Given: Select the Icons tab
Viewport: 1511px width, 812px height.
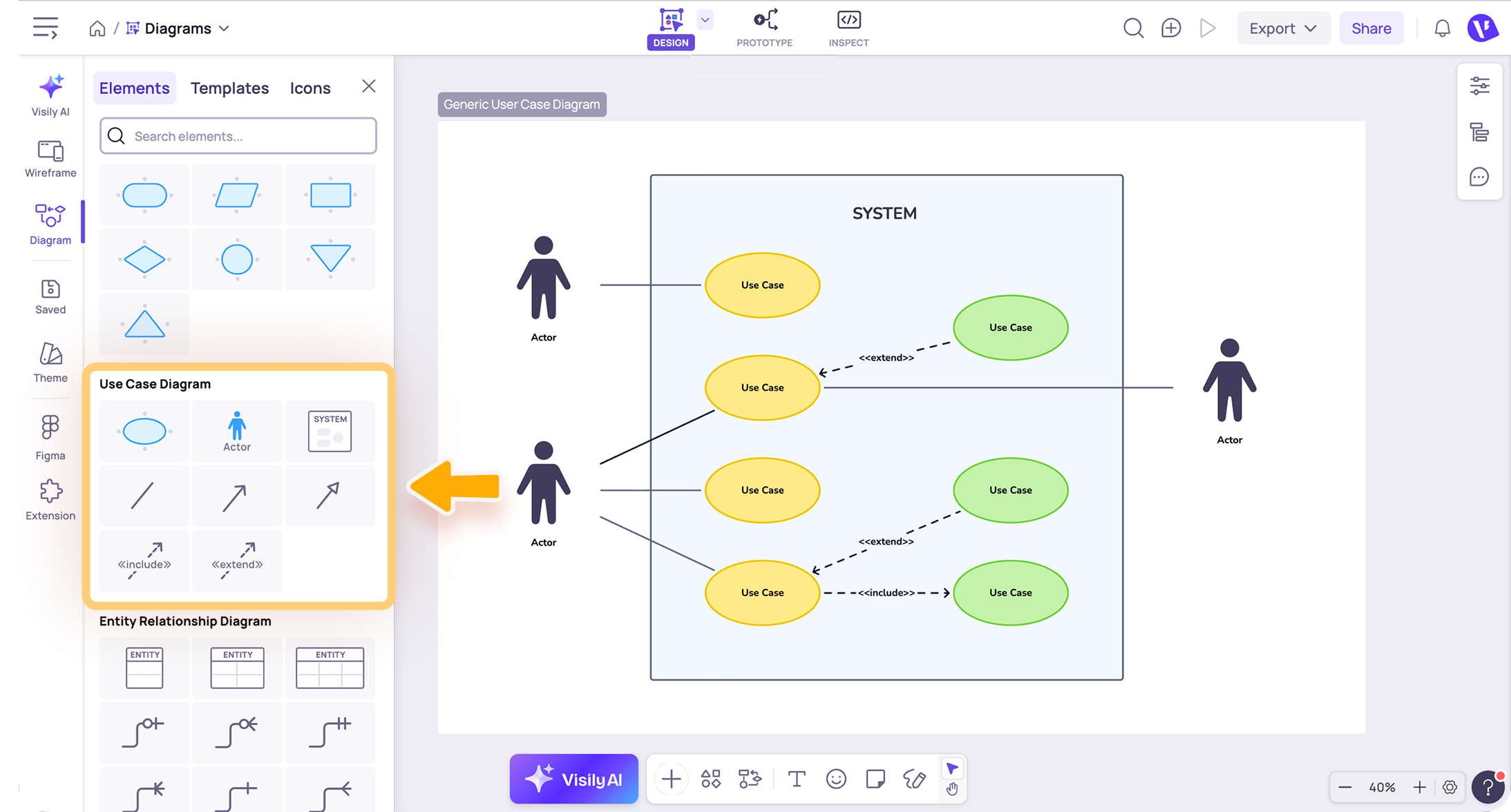Looking at the screenshot, I should (x=310, y=88).
